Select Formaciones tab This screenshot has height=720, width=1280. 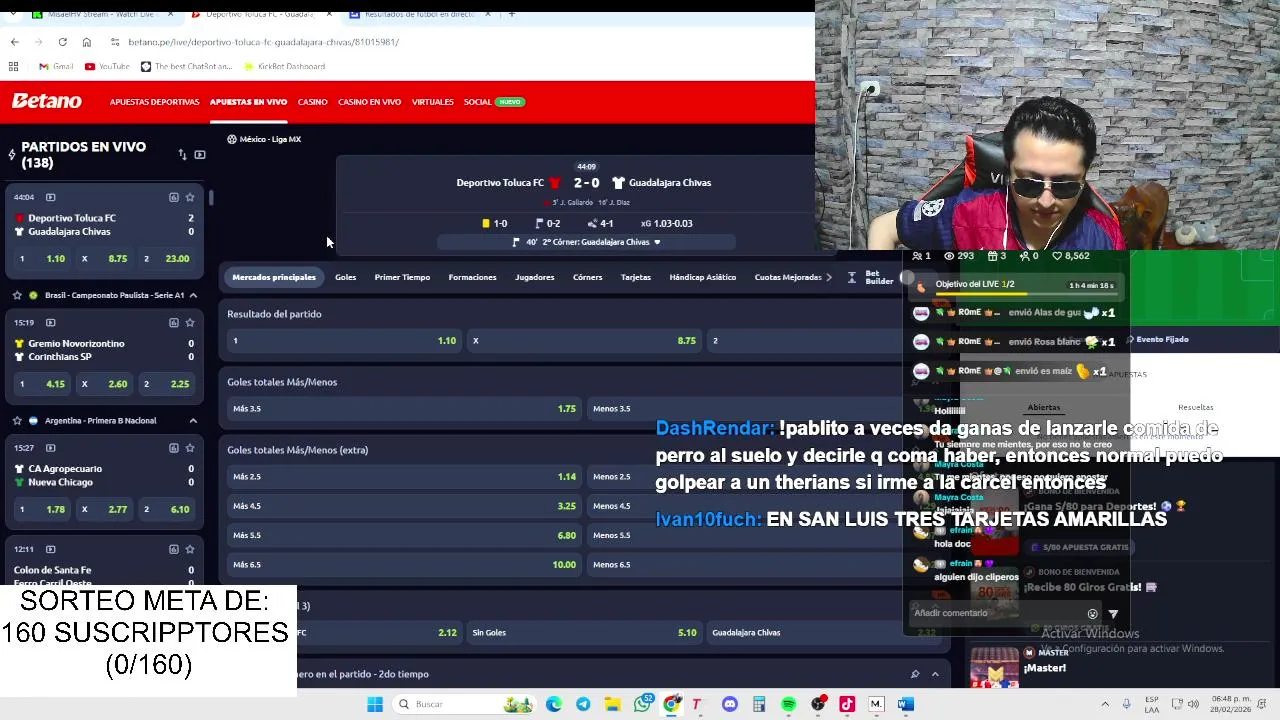(x=472, y=277)
